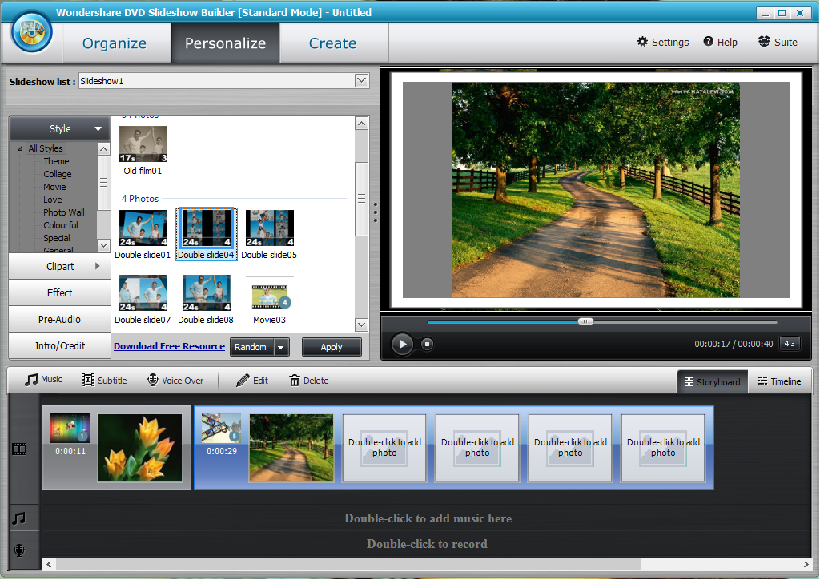Image resolution: width=819 pixels, height=579 pixels.
Task: Select Special style category
Action: (x=57, y=238)
